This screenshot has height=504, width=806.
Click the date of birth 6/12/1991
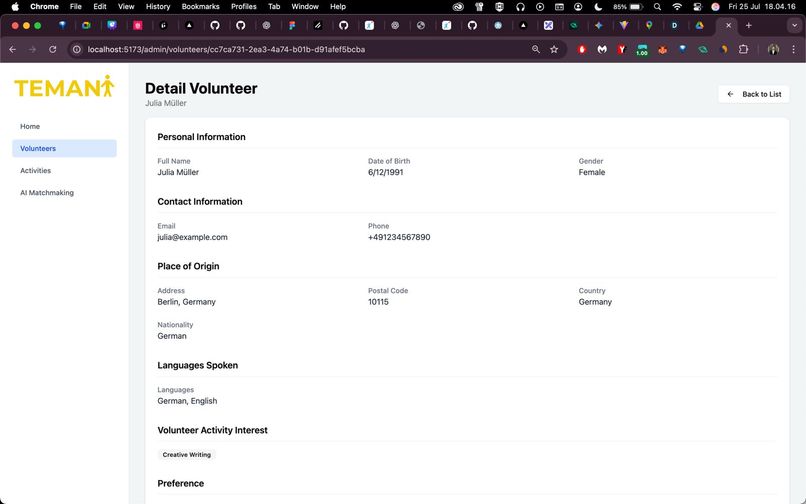pyautogui.click(x=386, y=172)
